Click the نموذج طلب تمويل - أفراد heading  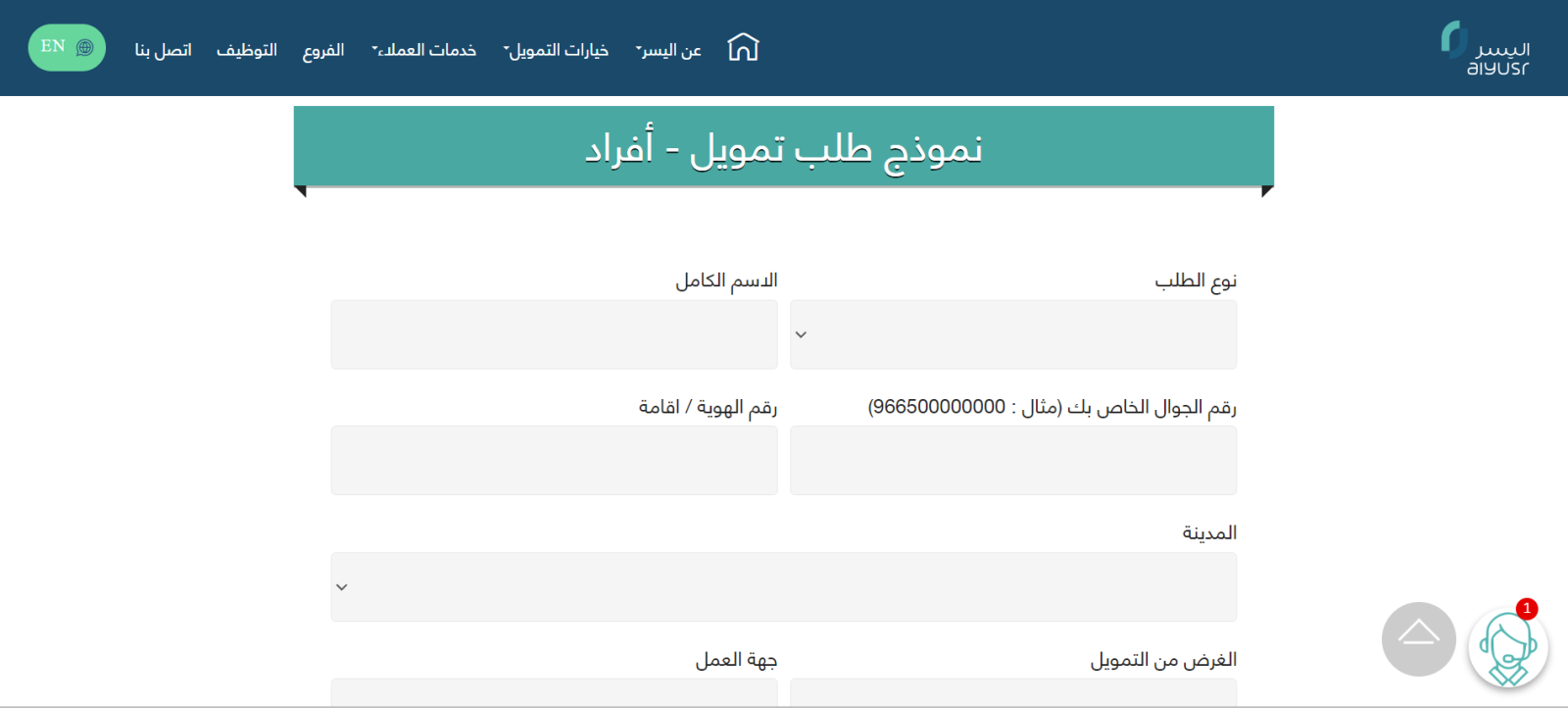(x=784, y=148)
